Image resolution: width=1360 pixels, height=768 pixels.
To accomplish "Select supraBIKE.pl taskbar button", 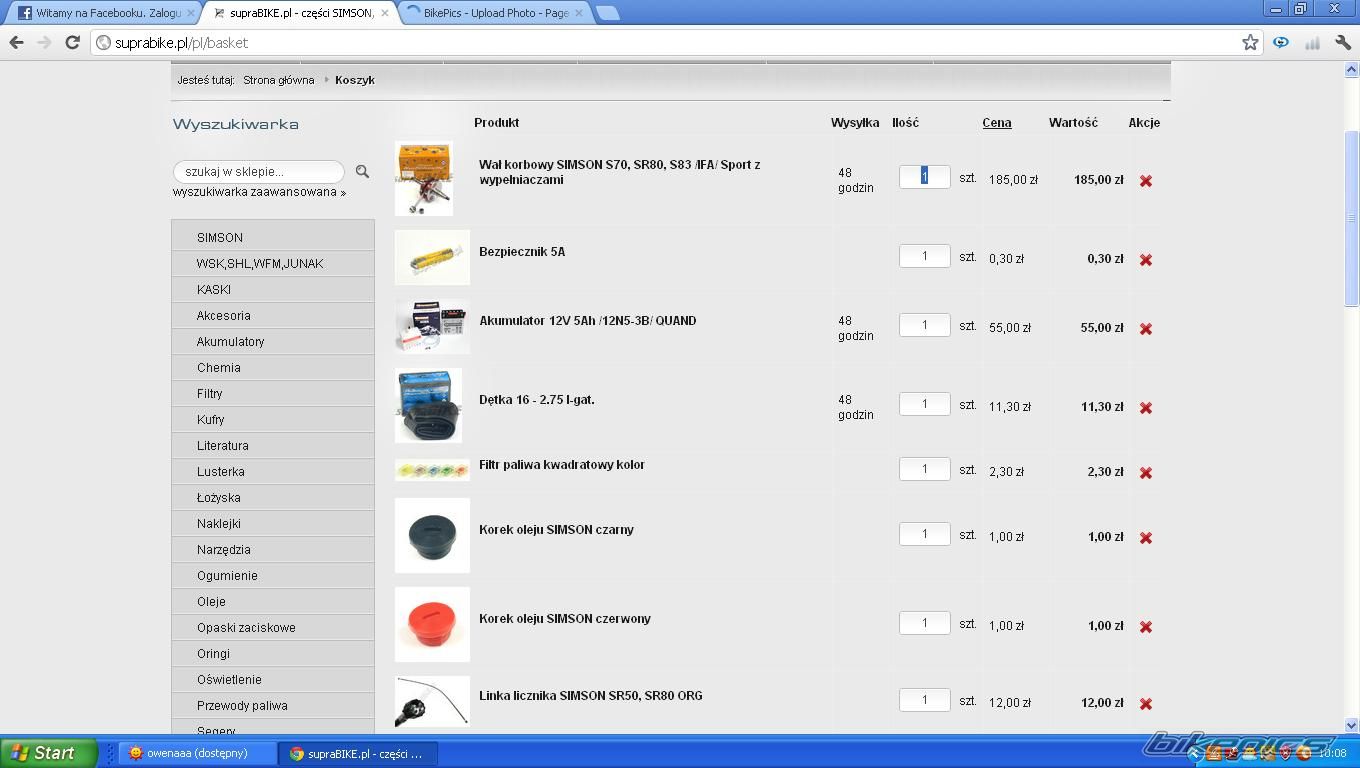I will 357,753.
